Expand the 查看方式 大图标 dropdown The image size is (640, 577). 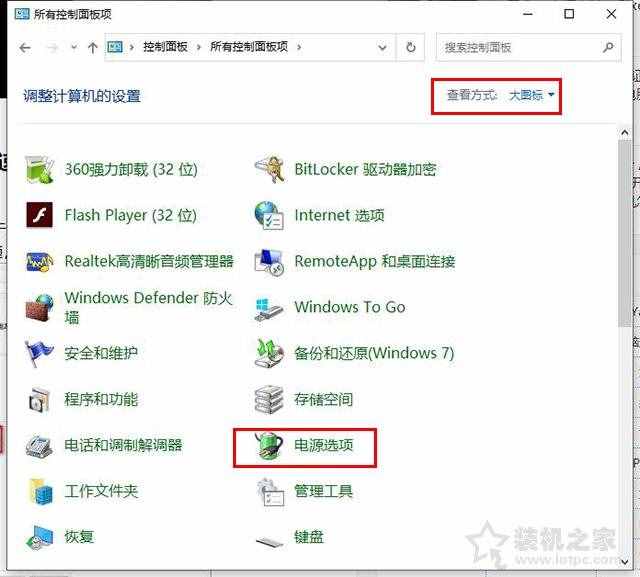[531, 95]
